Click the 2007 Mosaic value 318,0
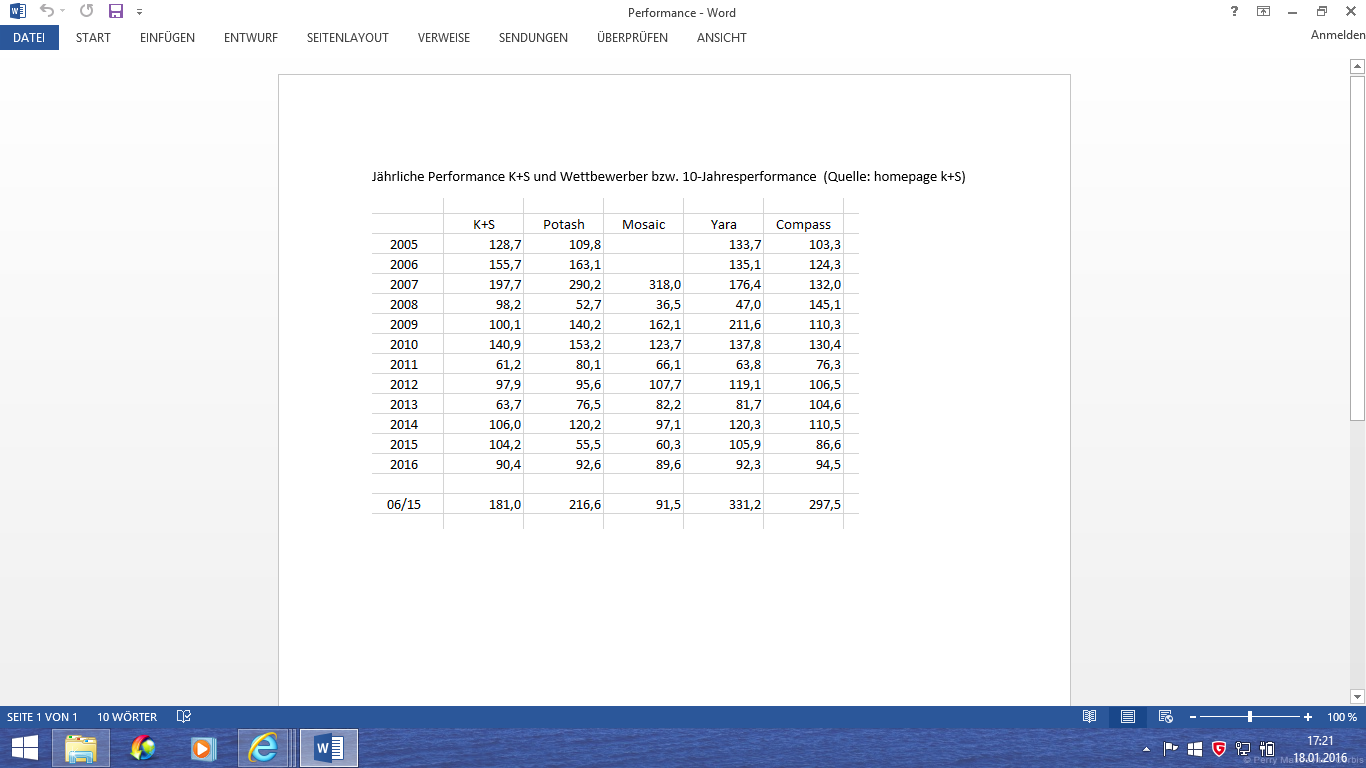Viewport: 1366px width, 768px height. click(x=664, y=284)
